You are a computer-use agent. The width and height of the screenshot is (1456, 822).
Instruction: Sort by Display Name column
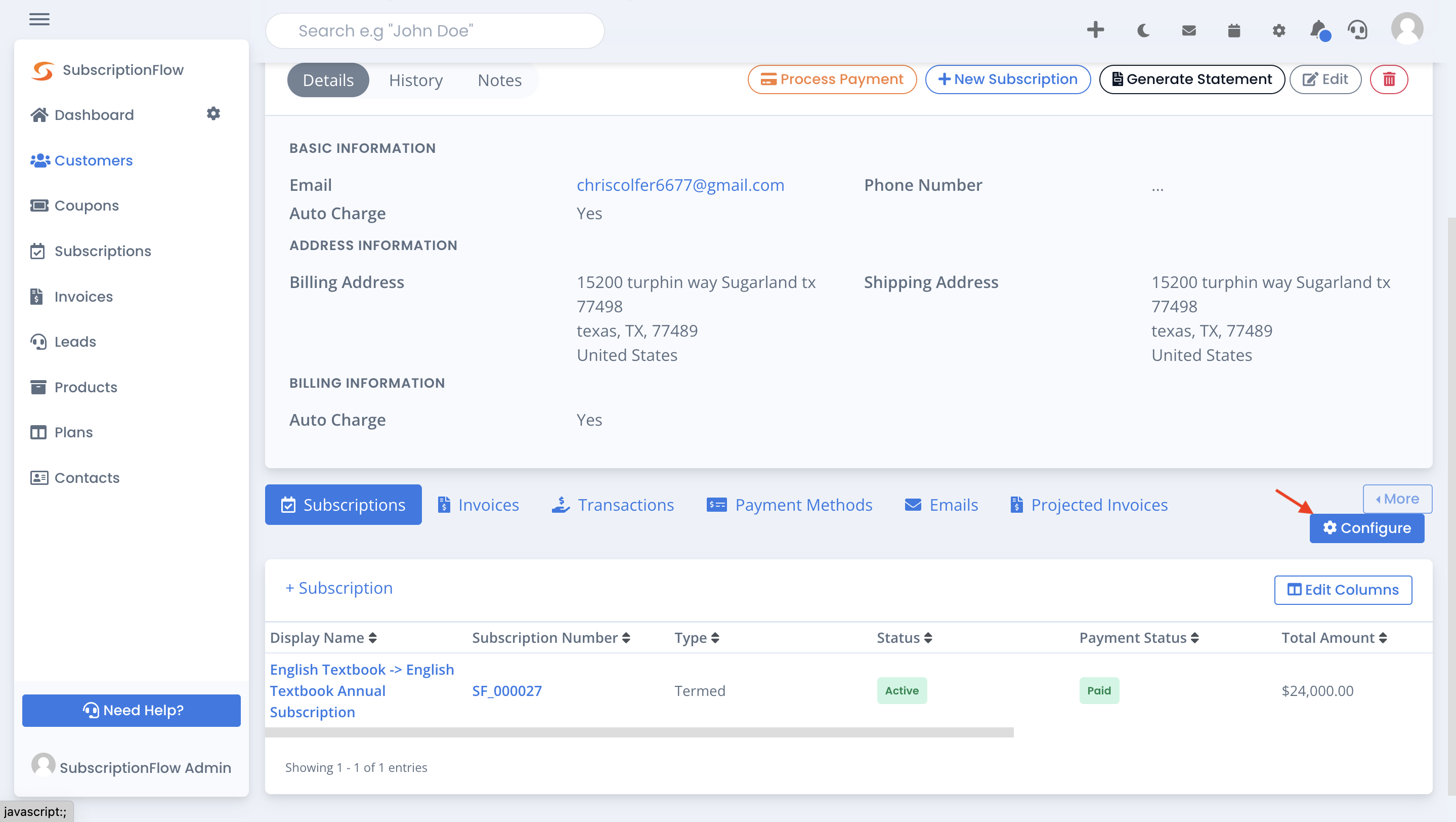click(323, 638)
